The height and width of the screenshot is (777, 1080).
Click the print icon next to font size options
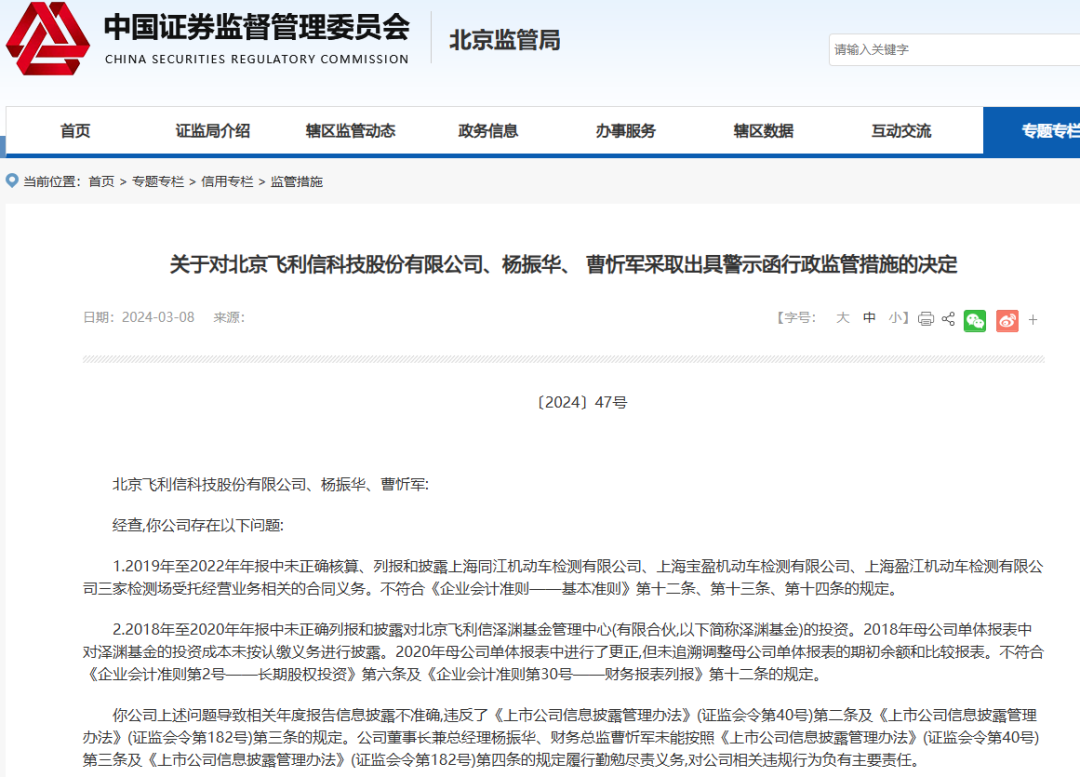pos(926,320)
